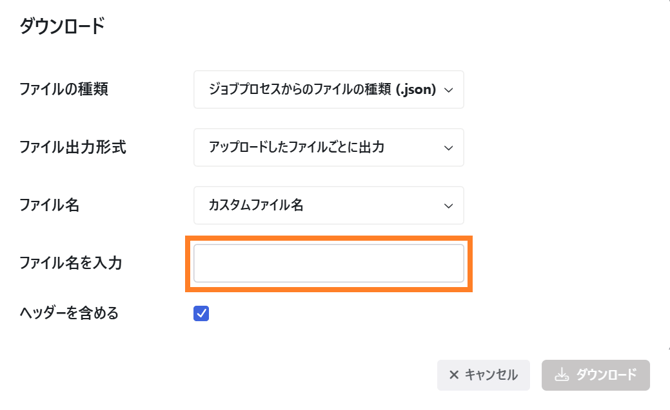Select the ジョブプロセスからのファイルの種類 (.json) option text
Screen dimensions: 670x410
321,90
